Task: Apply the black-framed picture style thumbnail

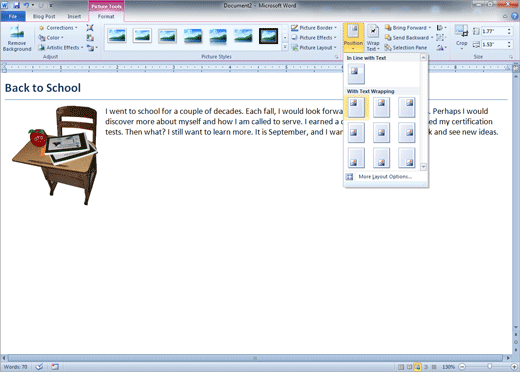Action: pyautogui.click(x=268, y=36)
